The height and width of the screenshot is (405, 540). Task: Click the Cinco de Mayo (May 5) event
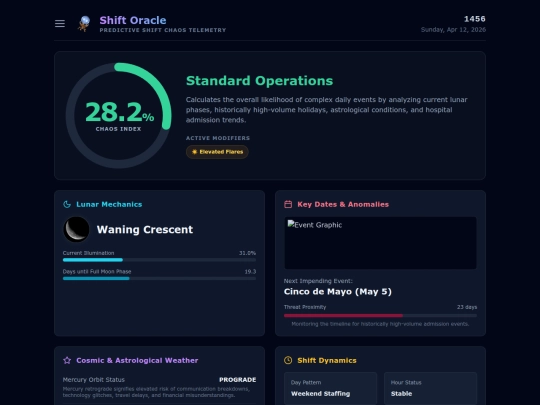(338, 292)
